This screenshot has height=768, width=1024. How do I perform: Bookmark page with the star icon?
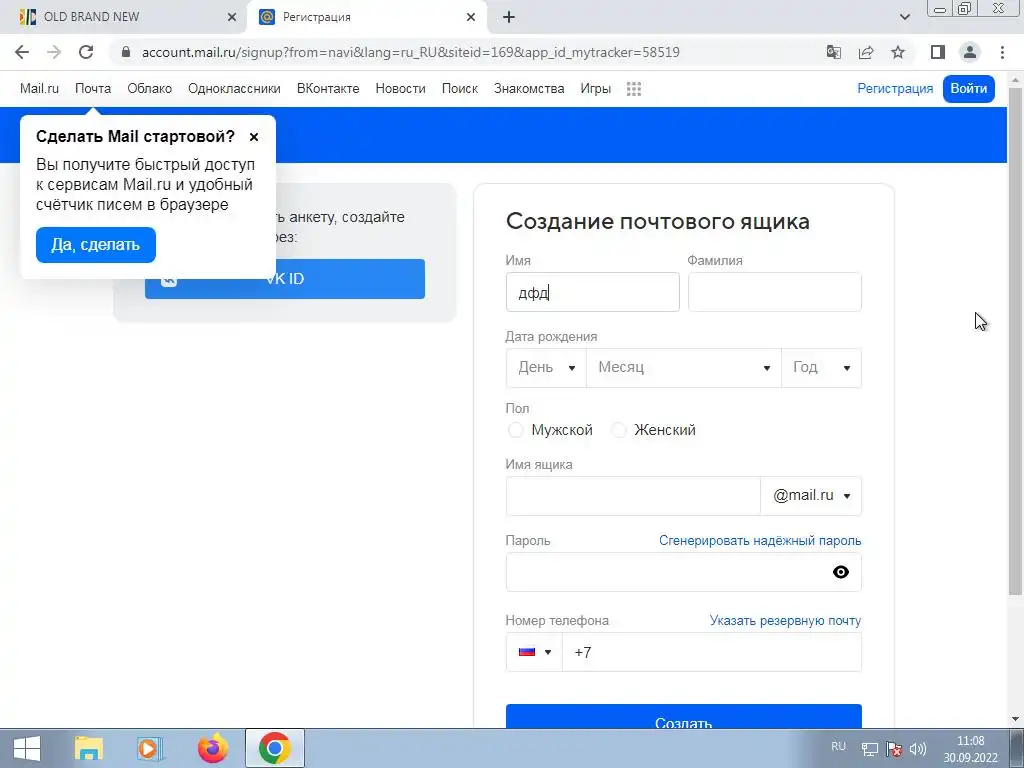[x=898, y=52]
